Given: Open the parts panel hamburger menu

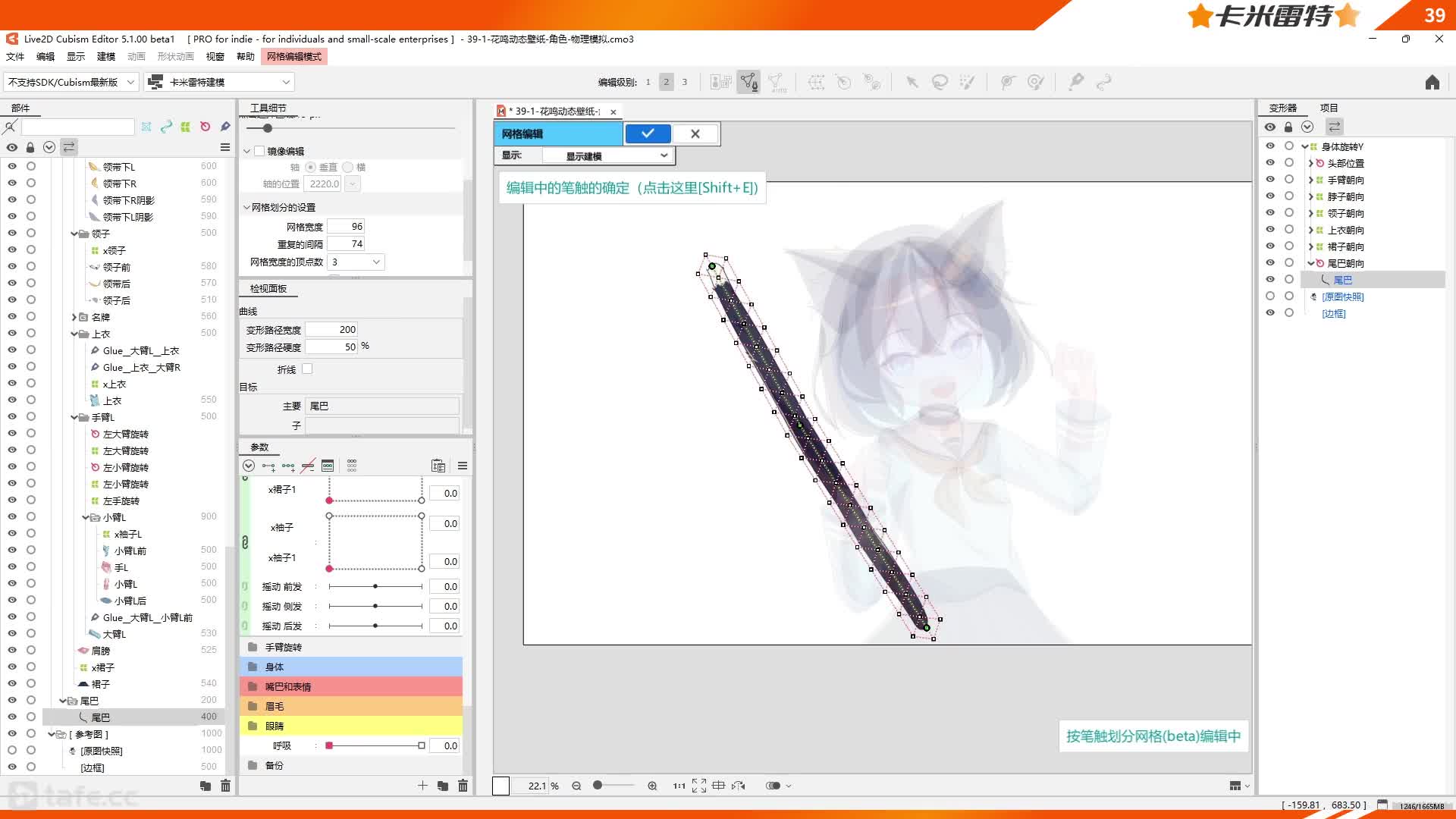Looking at the screenshot, I should point(225,147).
